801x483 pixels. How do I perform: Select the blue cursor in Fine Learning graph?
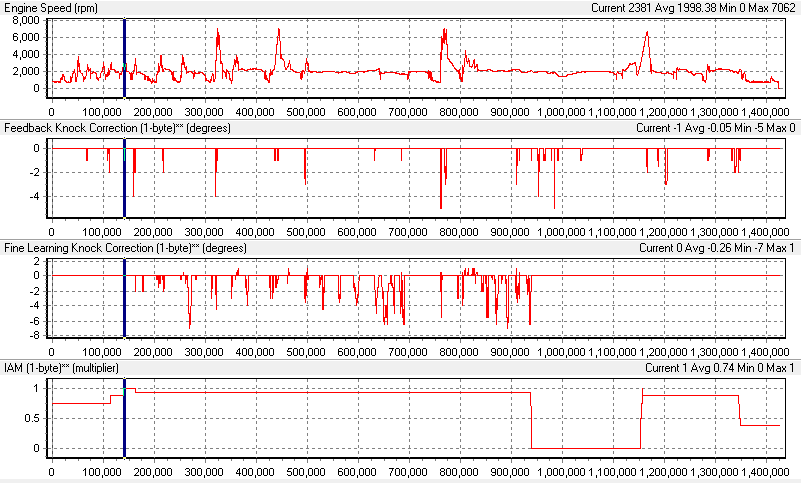pos(124,297)
